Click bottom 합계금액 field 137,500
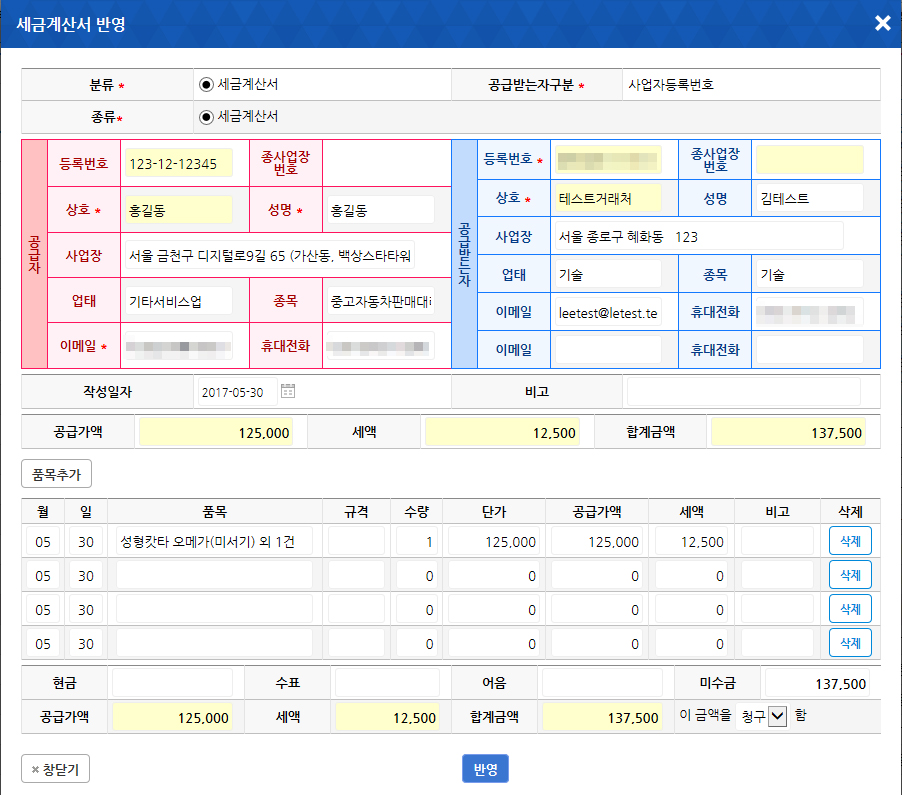902x795 pixels. point(602,717)
